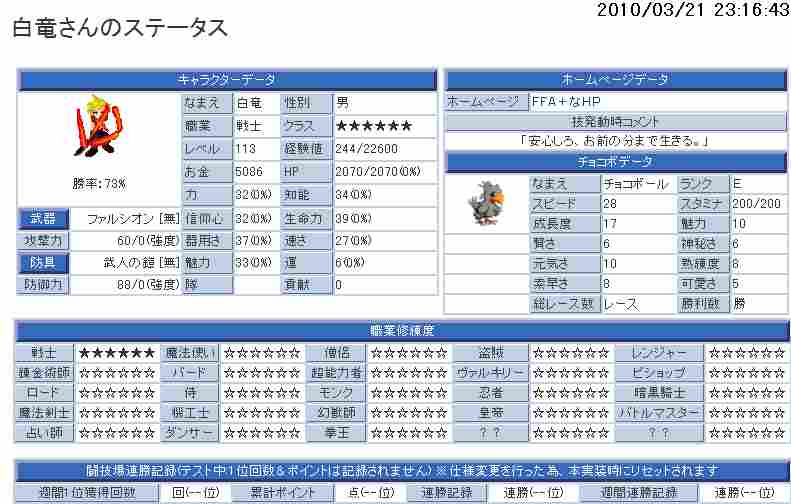Click the weapon name ファルシオン [無]

(x=133, y=218)
